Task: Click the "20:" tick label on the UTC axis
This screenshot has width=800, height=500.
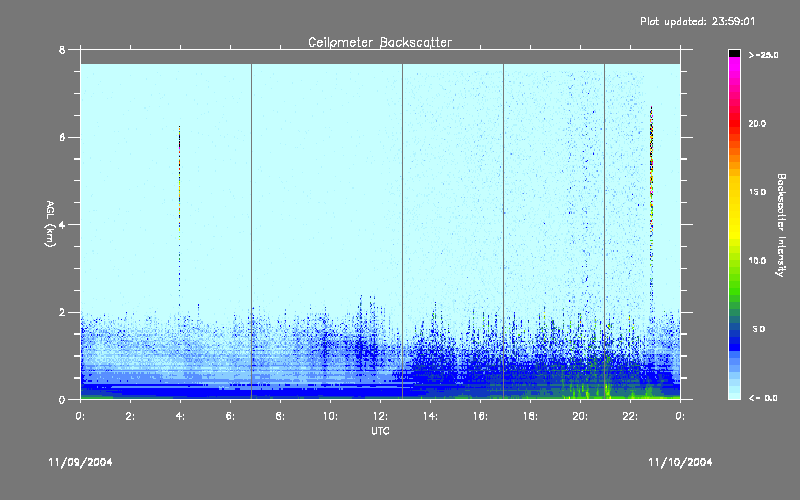Action: [x=580, y=416]
